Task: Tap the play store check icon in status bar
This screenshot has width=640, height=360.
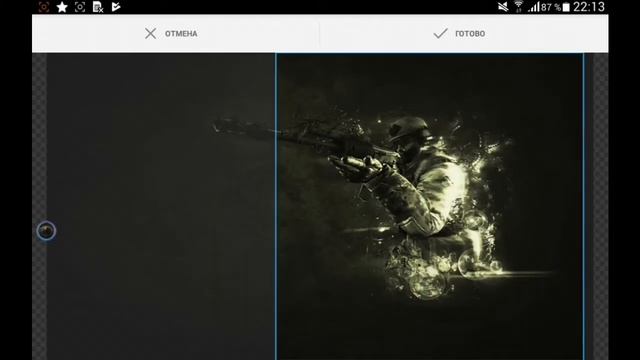Action: click(116, 7)
